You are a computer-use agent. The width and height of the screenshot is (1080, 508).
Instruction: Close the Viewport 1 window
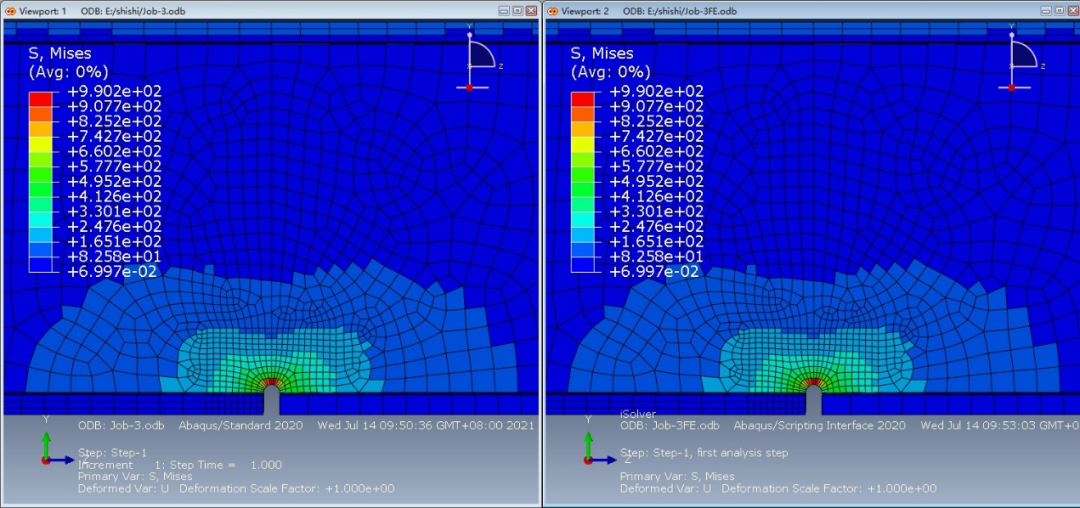(531, 11)
